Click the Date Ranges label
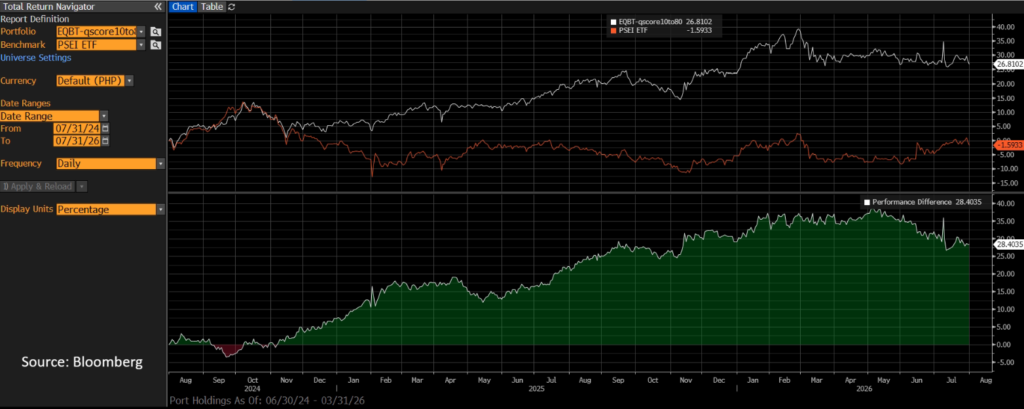1024x409 pixels. coord(25,103)
